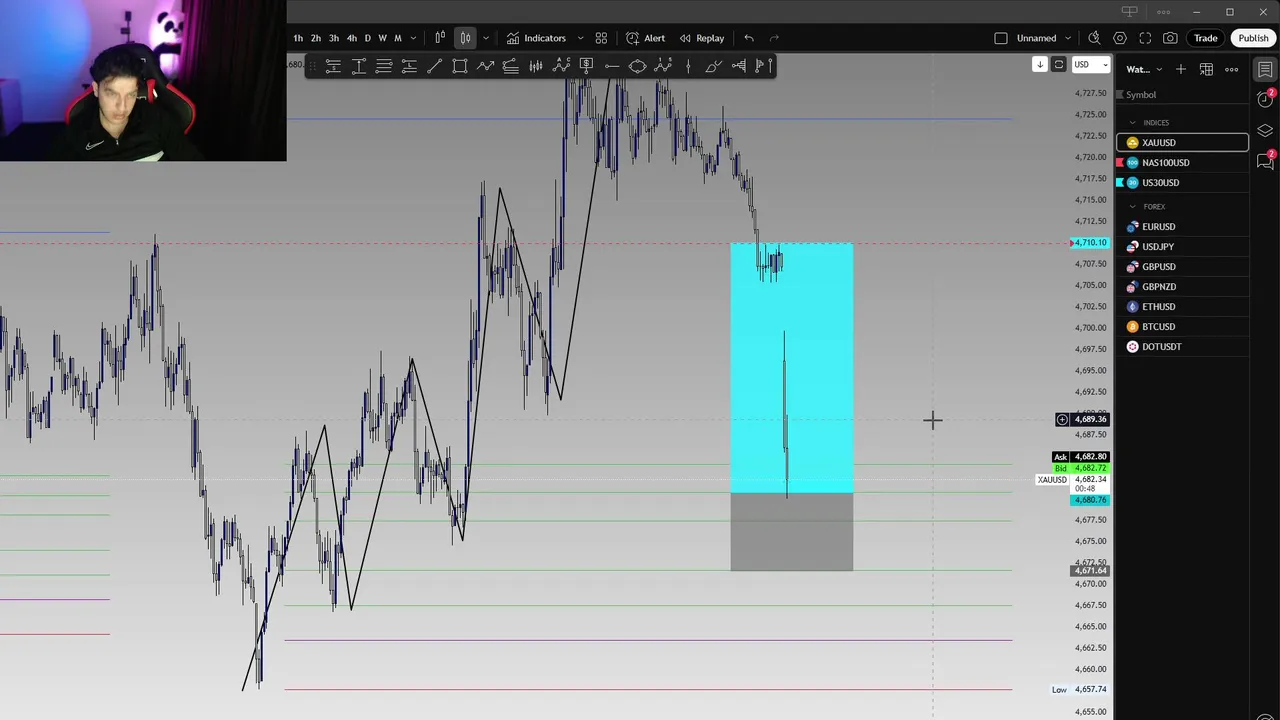Add a symbol to the watchlist
This screenshot has height=720, width=1280.
(x=1181, y=69)
